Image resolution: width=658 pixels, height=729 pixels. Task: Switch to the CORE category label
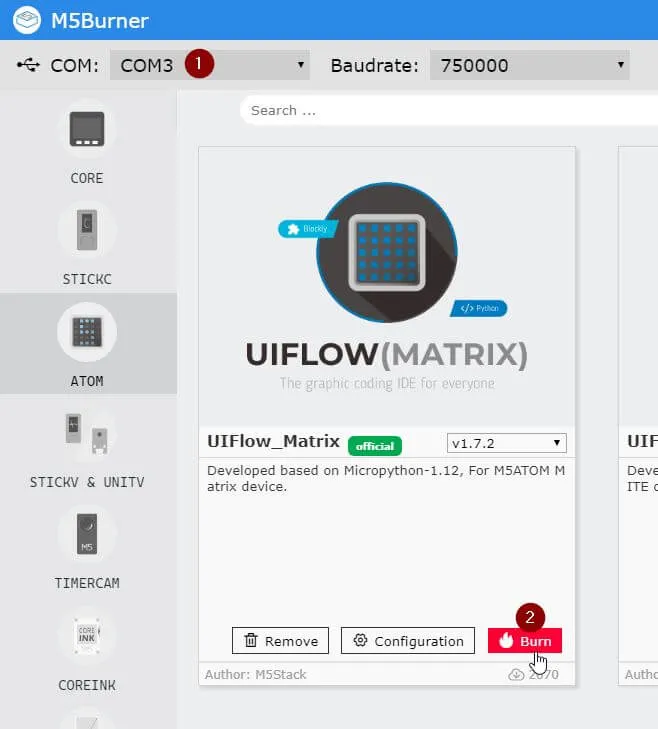click(x=87, y=178)
